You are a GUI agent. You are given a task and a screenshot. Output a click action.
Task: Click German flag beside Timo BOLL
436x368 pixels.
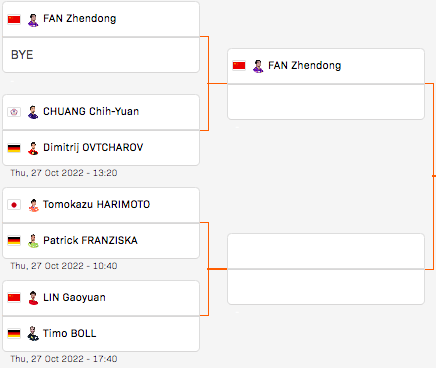coord(14,333)
